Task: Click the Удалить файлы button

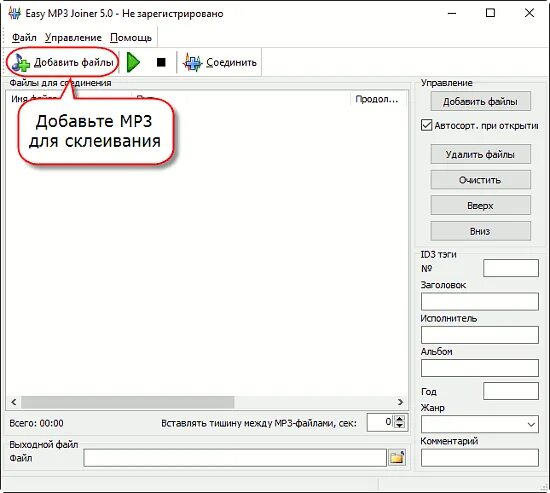Action: click(x=480, y=154)
